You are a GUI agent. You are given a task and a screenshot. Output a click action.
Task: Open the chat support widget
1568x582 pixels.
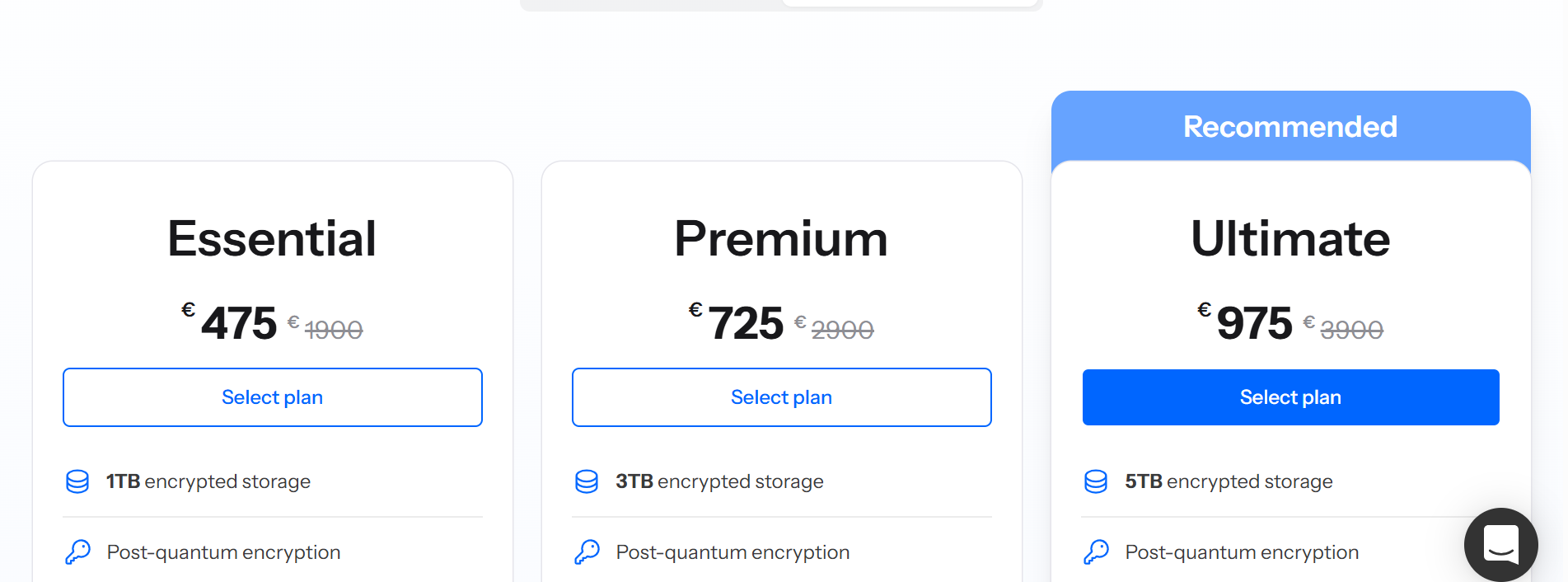click(1500, 545)
